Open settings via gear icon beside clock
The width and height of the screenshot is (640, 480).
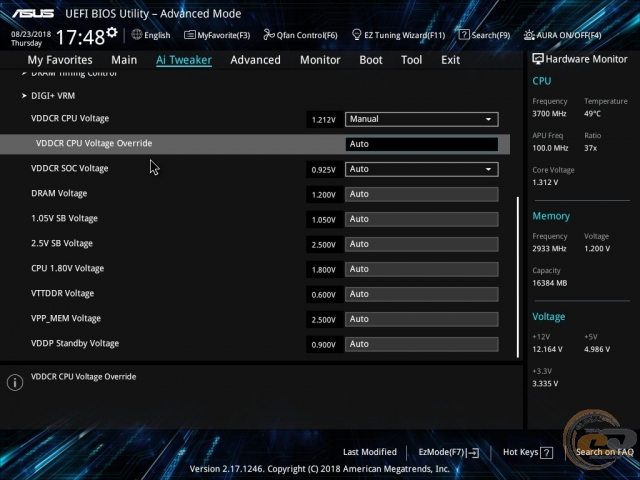(x=111, y=32)
